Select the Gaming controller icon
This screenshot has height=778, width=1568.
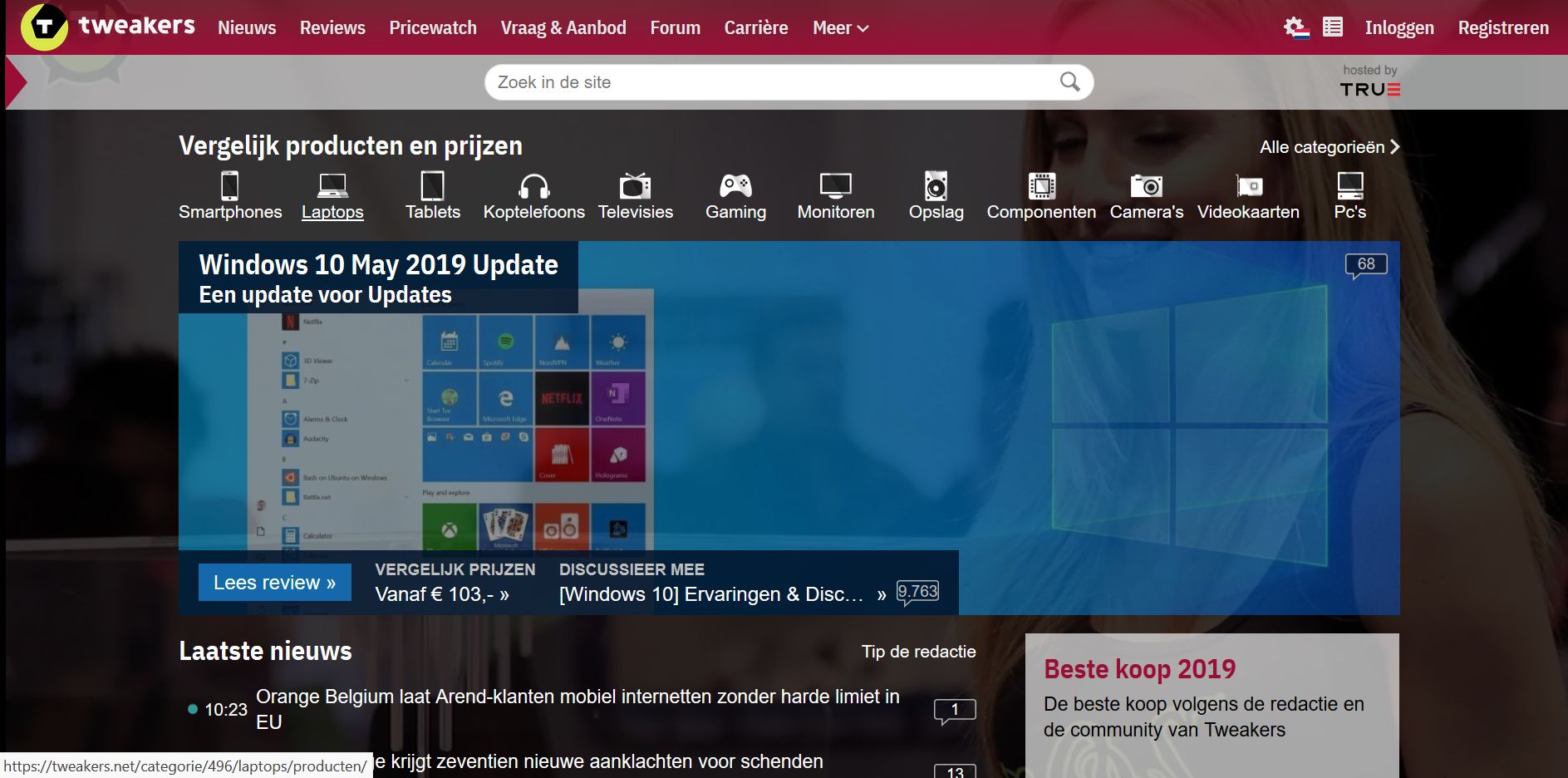tap(735, 185)
